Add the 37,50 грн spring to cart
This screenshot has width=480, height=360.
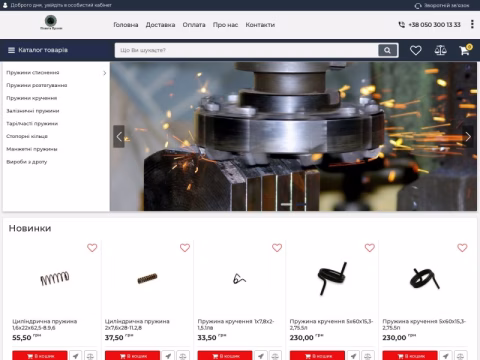[132, 356]
